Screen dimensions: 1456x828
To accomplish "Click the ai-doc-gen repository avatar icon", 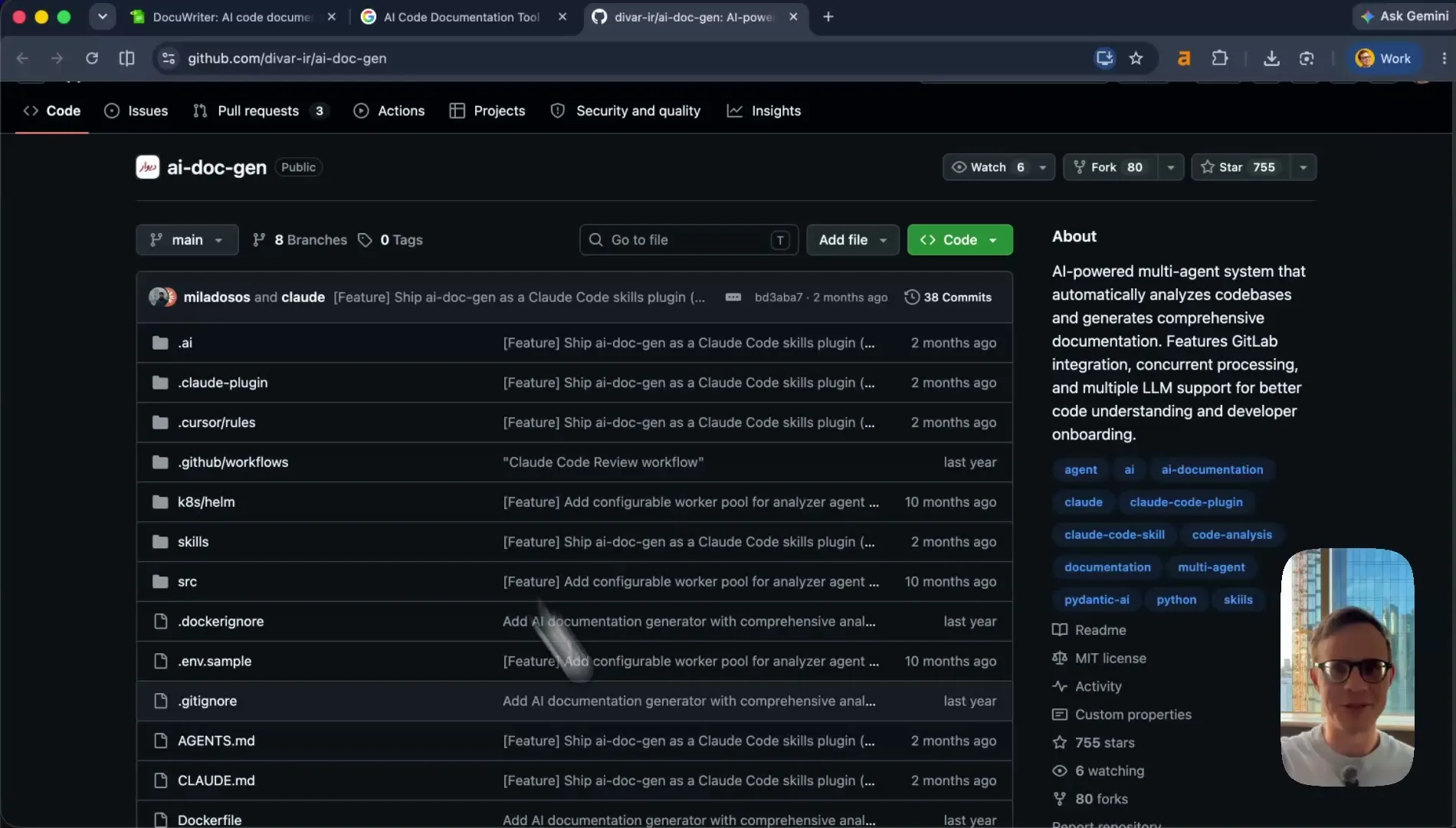I will click(x=147, y=167).
